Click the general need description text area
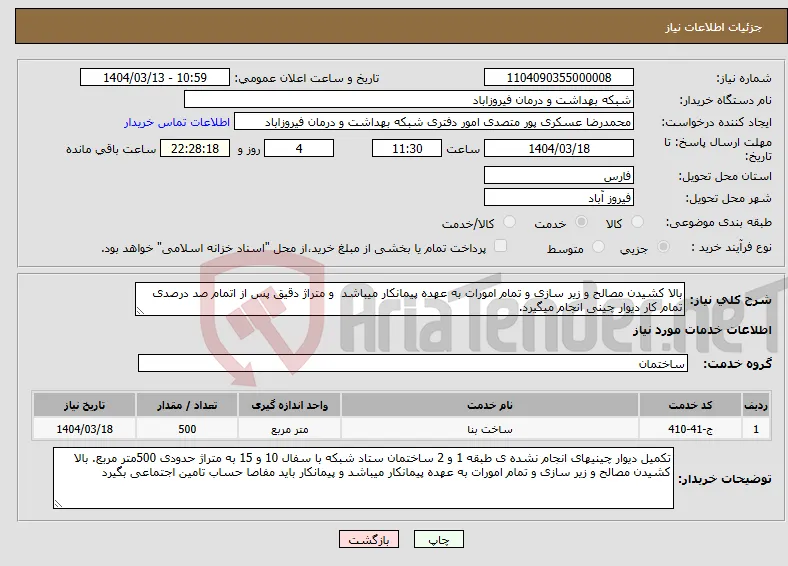This screenshot has height=566, width=788. click(x=410, y=299)
